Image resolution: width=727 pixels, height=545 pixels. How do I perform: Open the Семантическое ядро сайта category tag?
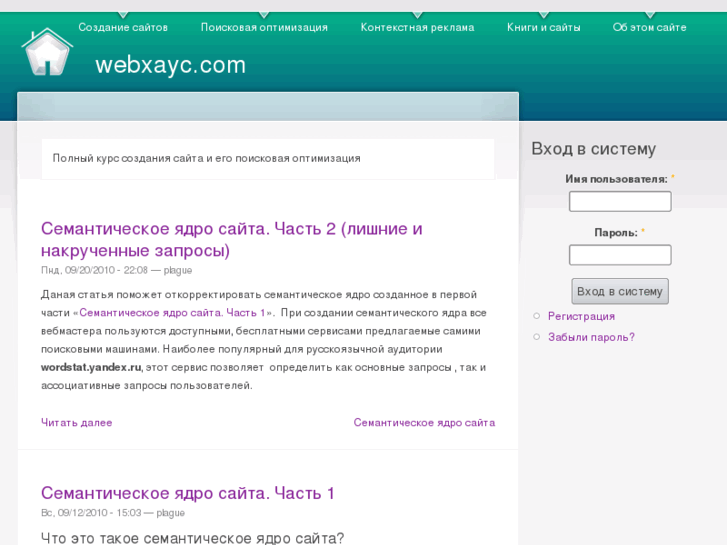click(424, 422)
